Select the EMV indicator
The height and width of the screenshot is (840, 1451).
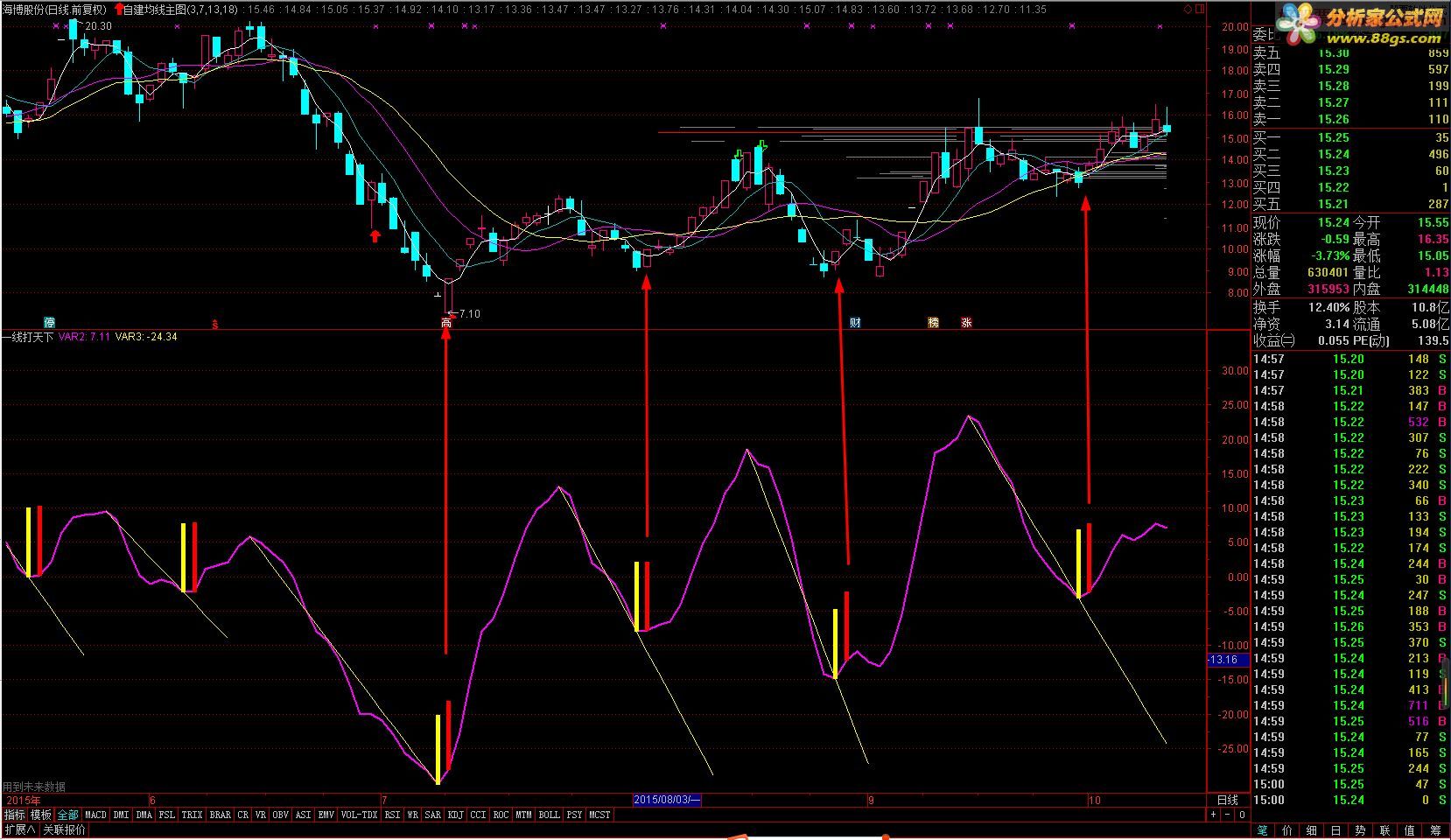(x=326, y=815)
